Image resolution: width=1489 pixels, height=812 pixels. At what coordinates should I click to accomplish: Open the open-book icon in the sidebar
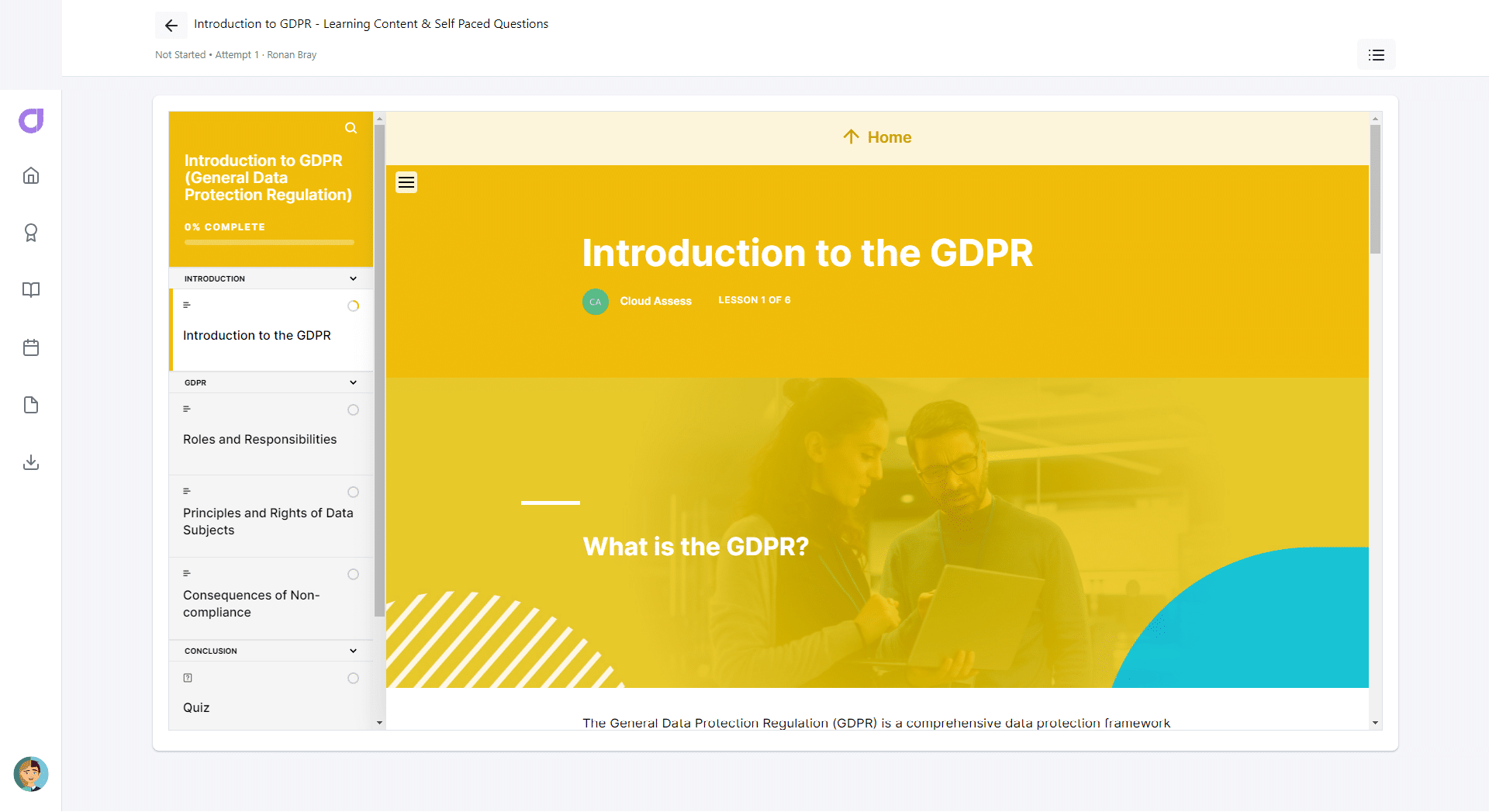click(x=31, y=290)
